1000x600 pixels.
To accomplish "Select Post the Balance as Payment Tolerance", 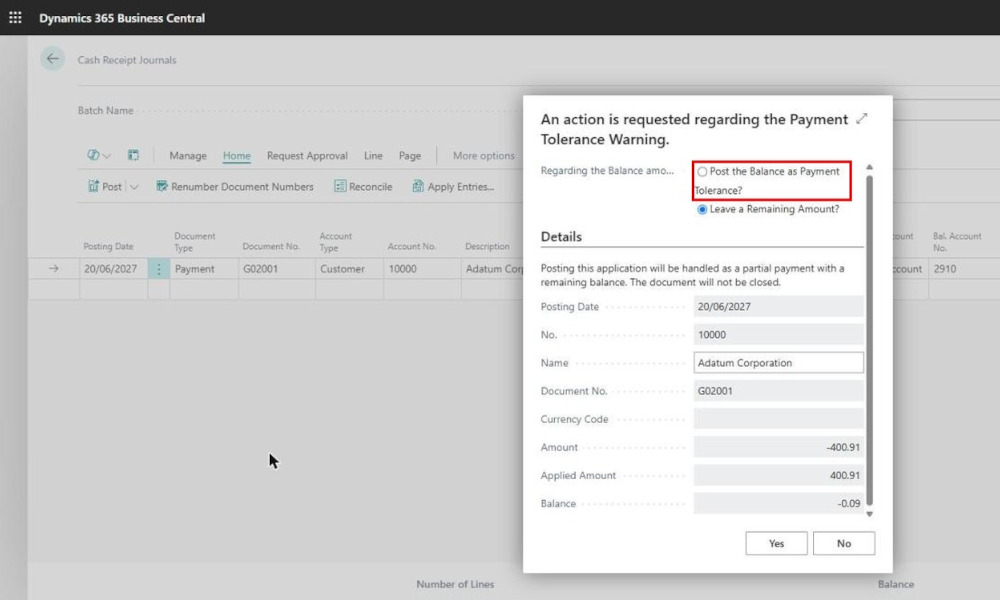I will [x=702, y=172].
